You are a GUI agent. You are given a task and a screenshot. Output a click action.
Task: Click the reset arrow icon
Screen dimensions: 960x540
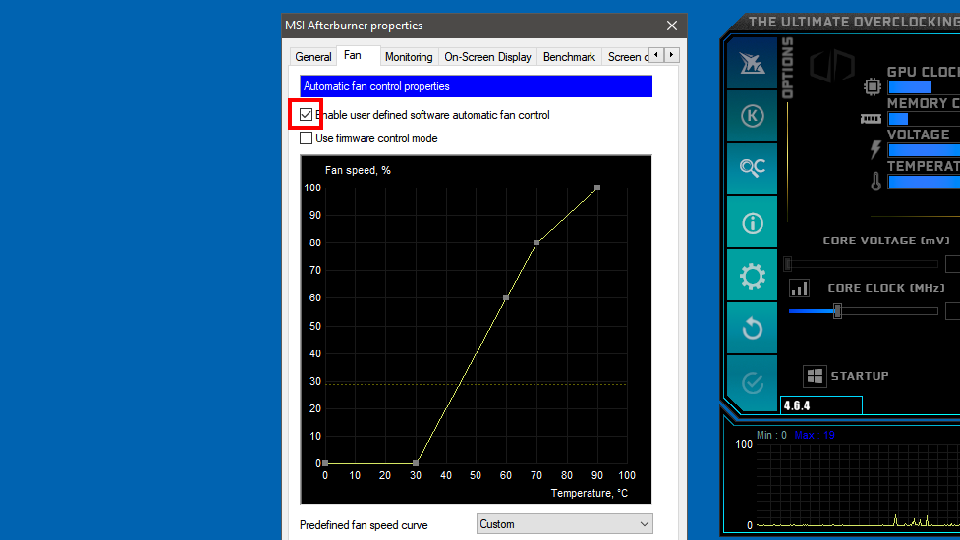pos(752,329)
